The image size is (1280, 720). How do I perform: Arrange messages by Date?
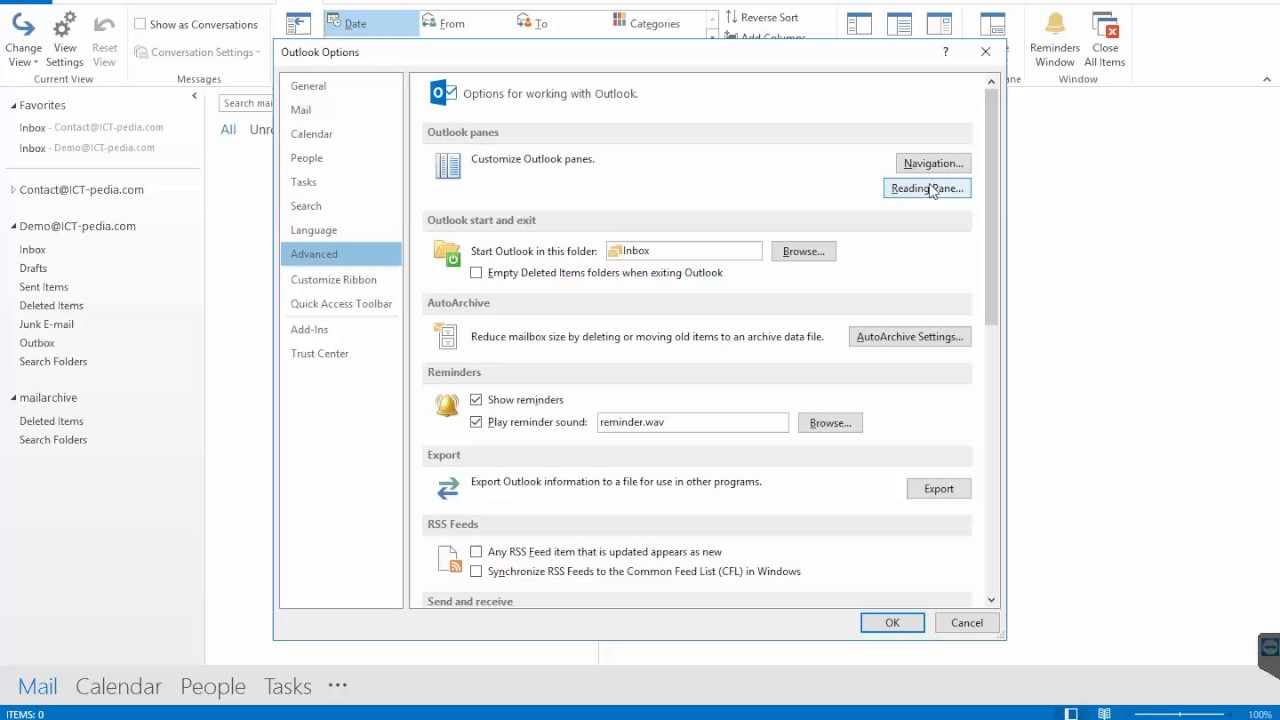pyautogui.click(x=371, y=23)
